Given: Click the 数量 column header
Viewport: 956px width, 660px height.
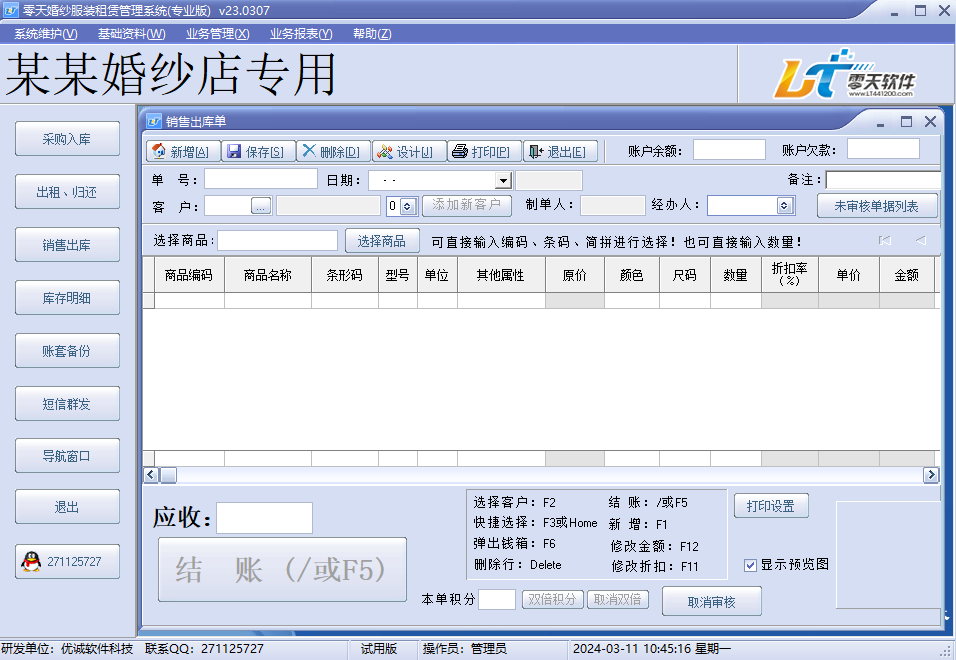Looking at the screenshot, I should [736, 275].
